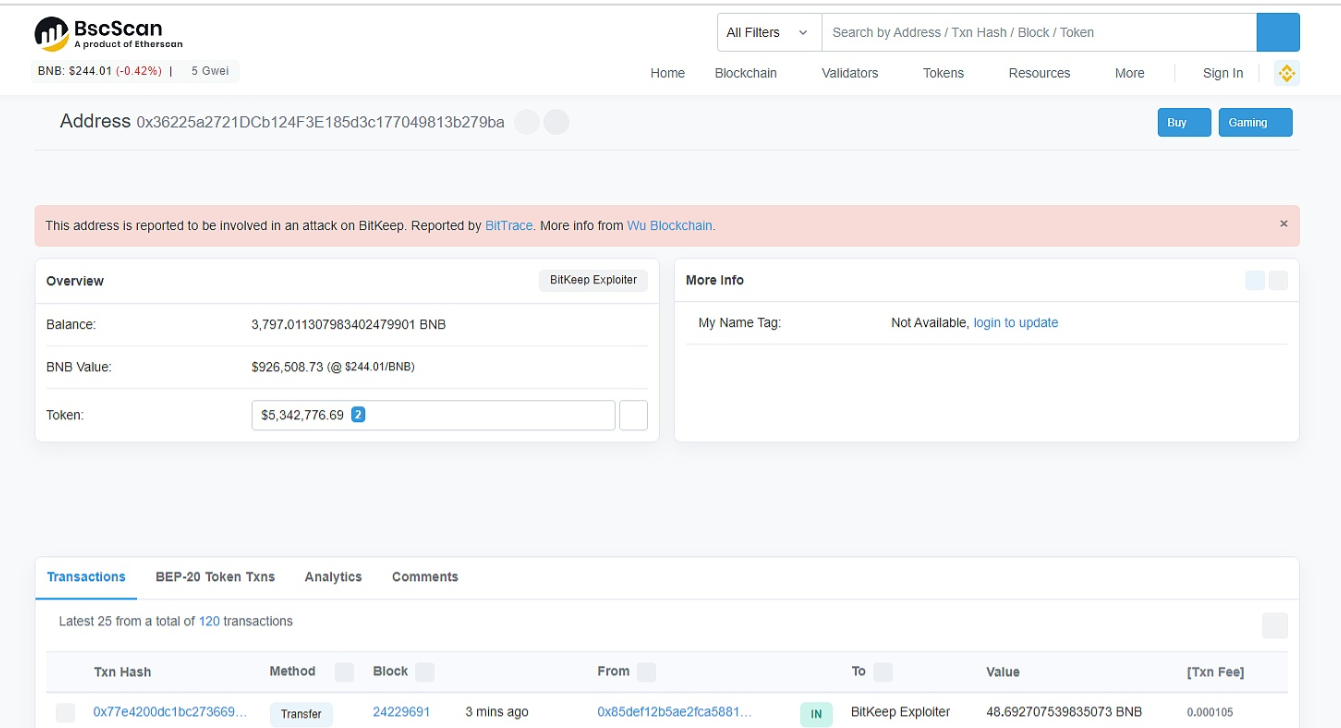
Task: Dismiss the BitKeep attack warning banner
Action: (x=1283, y=224)
